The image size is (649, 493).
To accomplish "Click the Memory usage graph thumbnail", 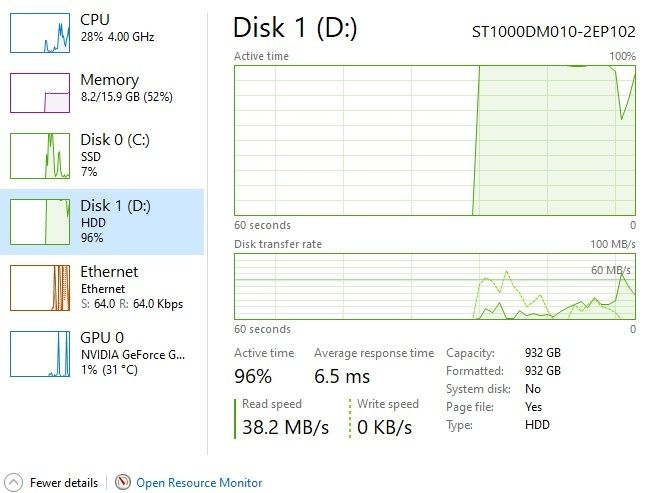I will click(40, 92).
